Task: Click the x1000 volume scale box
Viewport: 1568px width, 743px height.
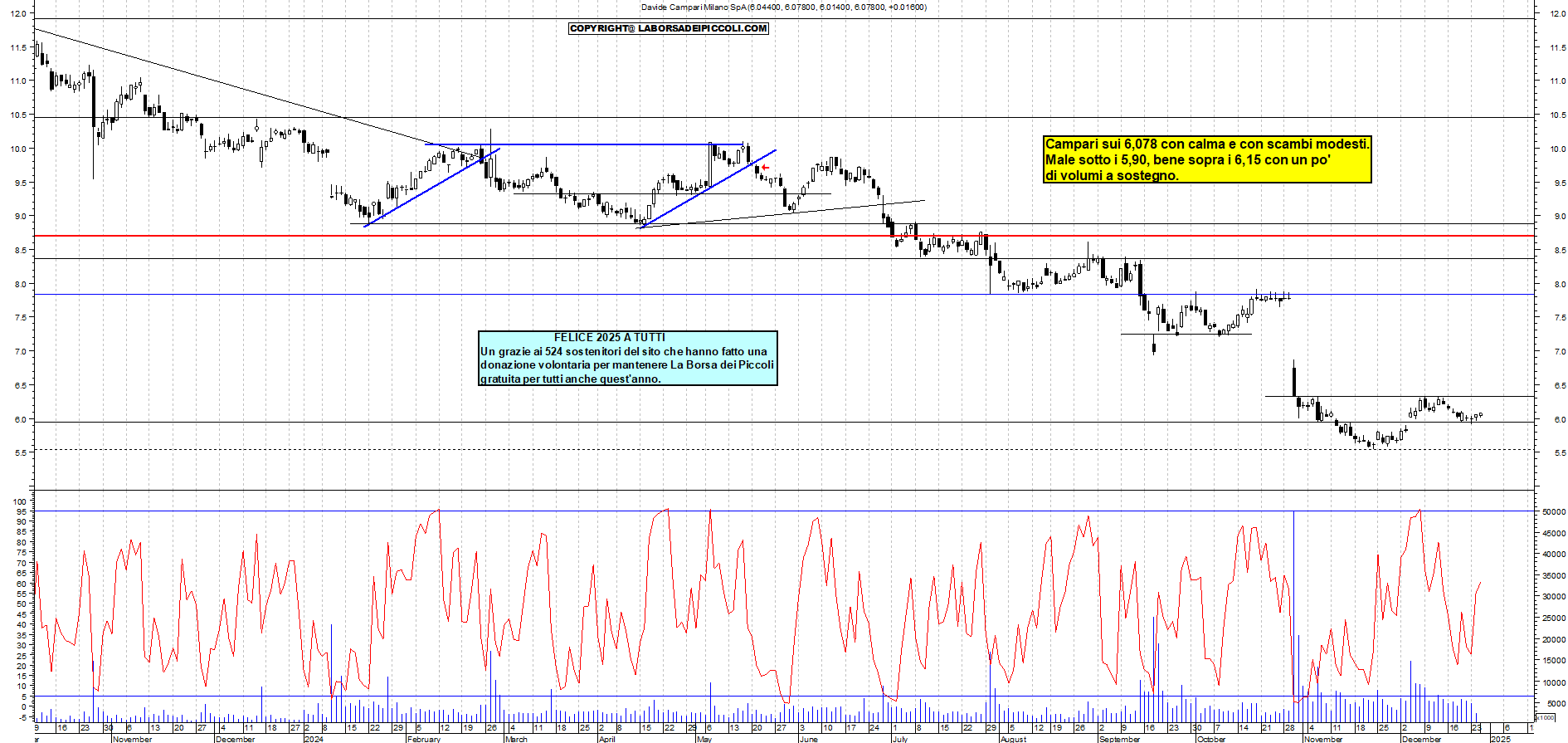Action: pyautogui.click(x=1545, y=717)
